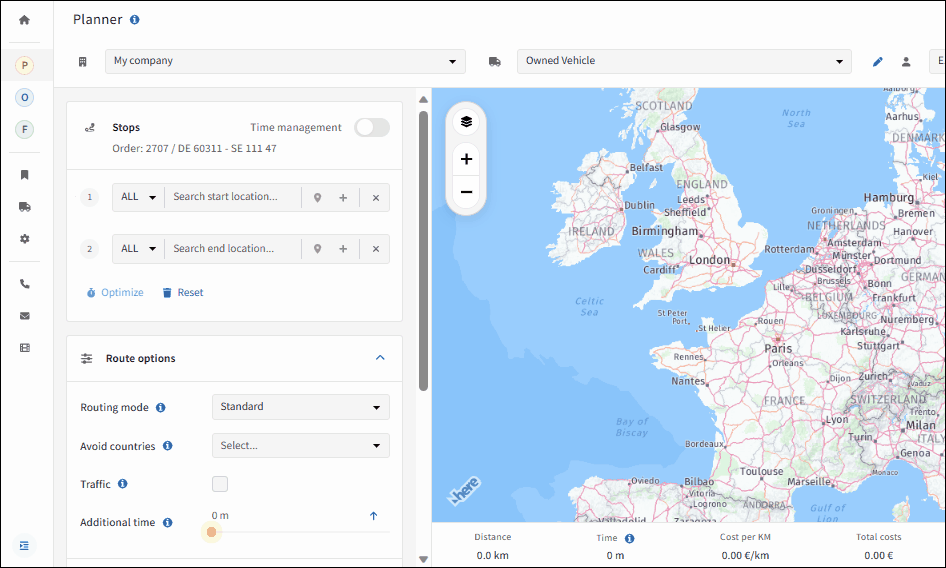
Task: Click the pencil edit vehicle icon
Action: click(878, 62)
